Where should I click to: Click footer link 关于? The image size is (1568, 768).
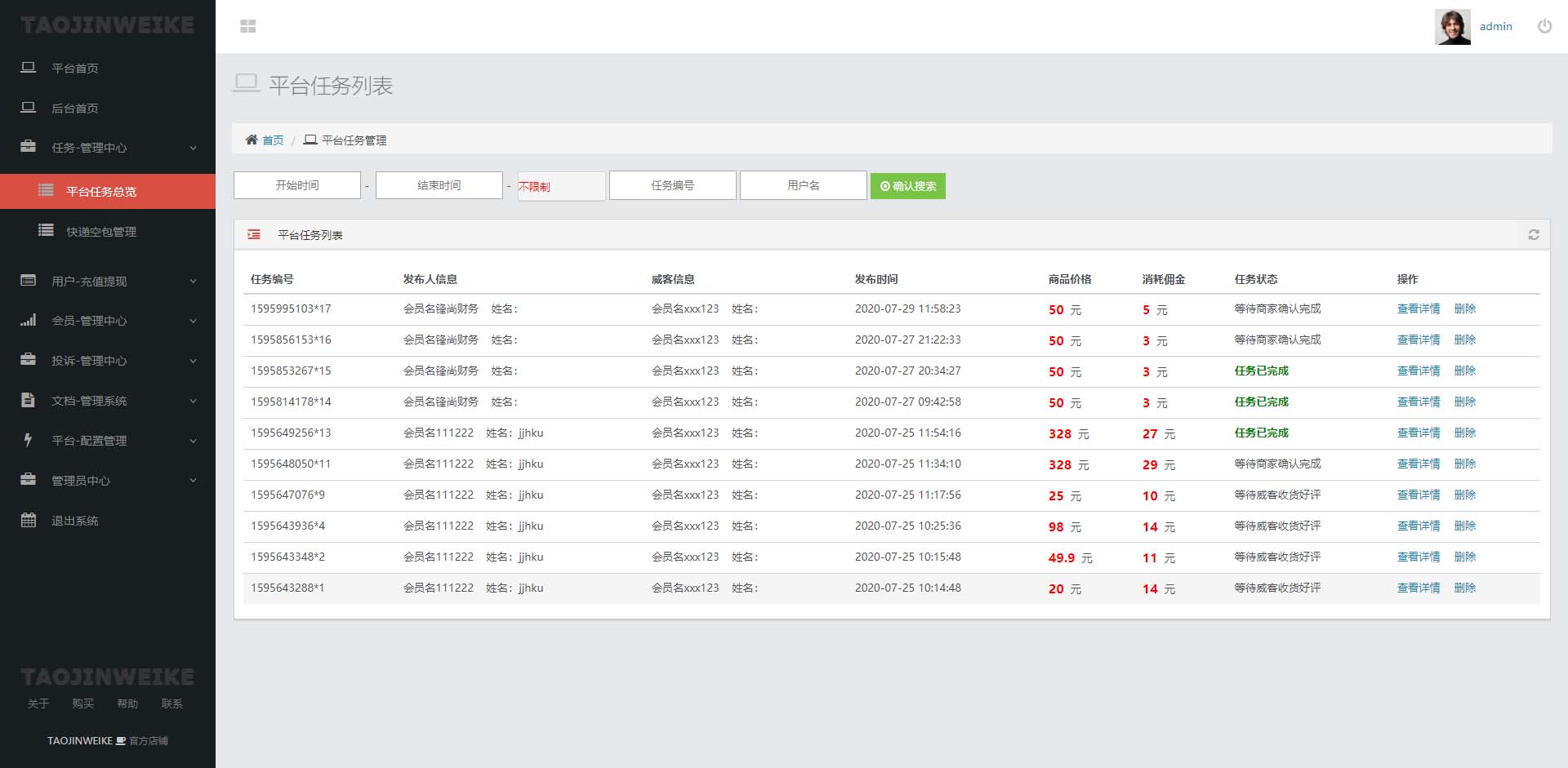pos(38,704)
